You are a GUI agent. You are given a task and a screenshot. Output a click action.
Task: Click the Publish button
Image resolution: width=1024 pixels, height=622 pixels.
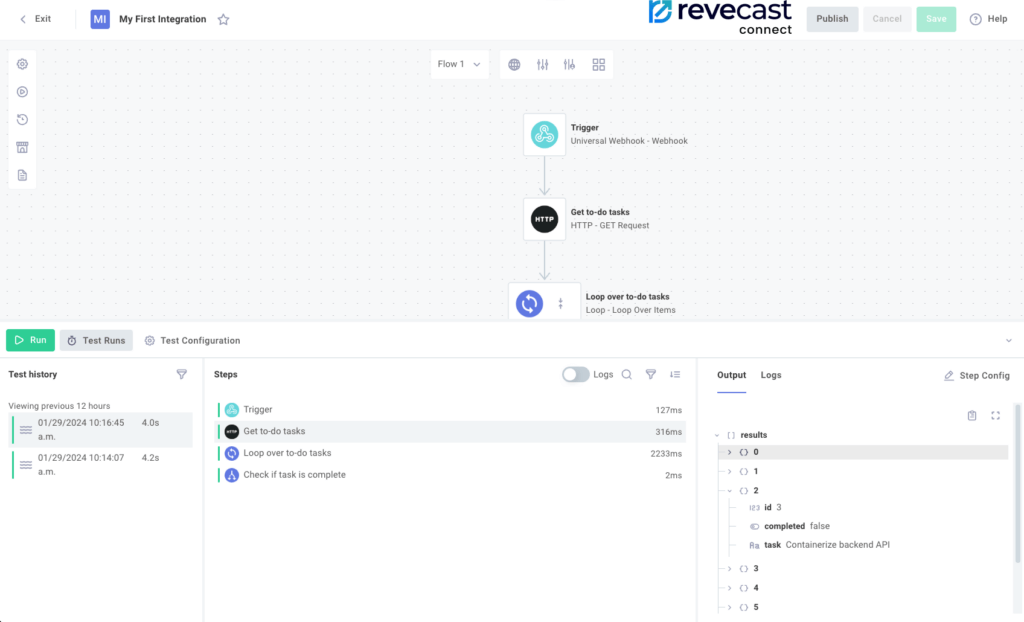point(832,19)
